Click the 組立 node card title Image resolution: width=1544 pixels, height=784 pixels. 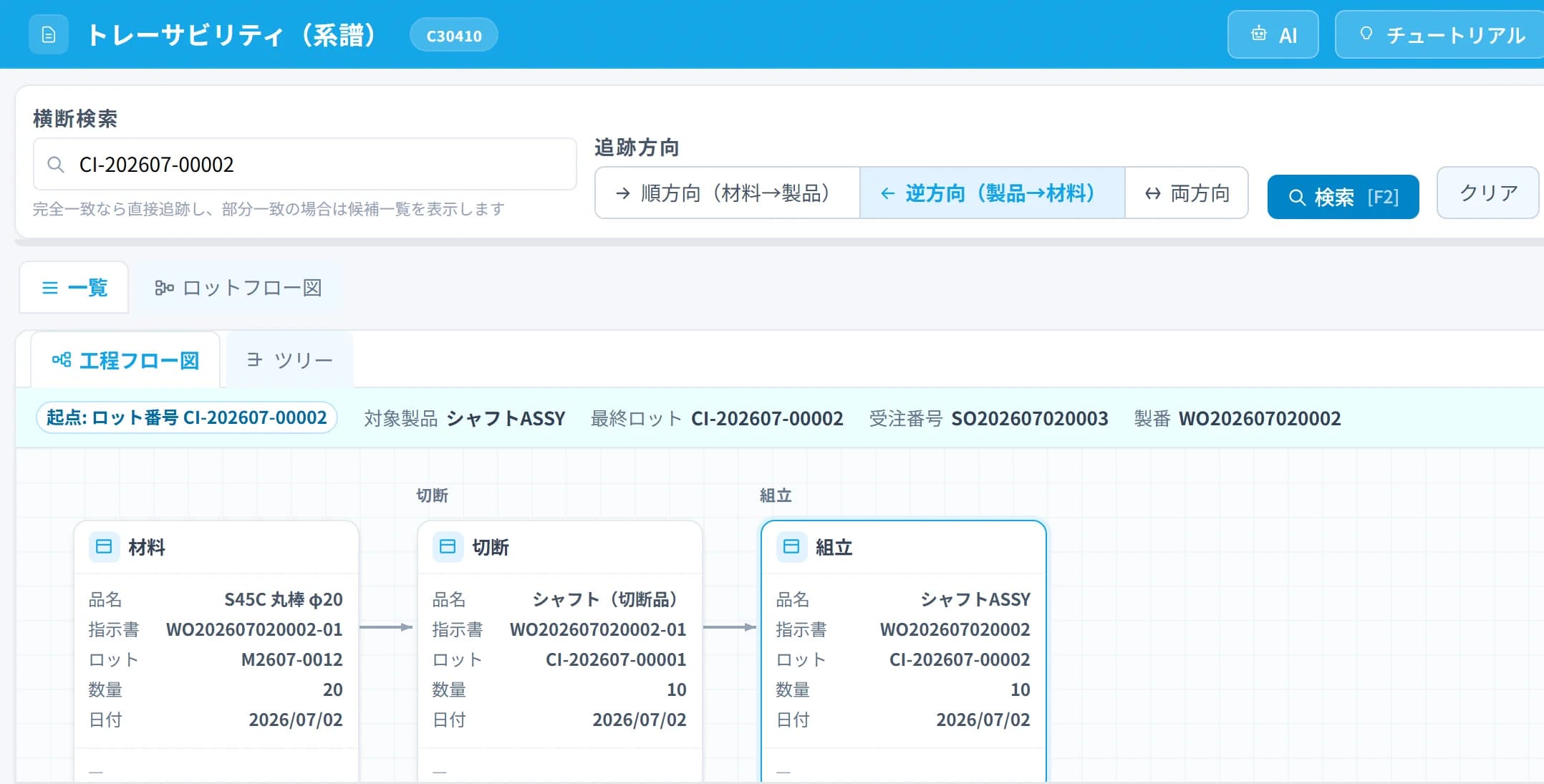[834, 548]
